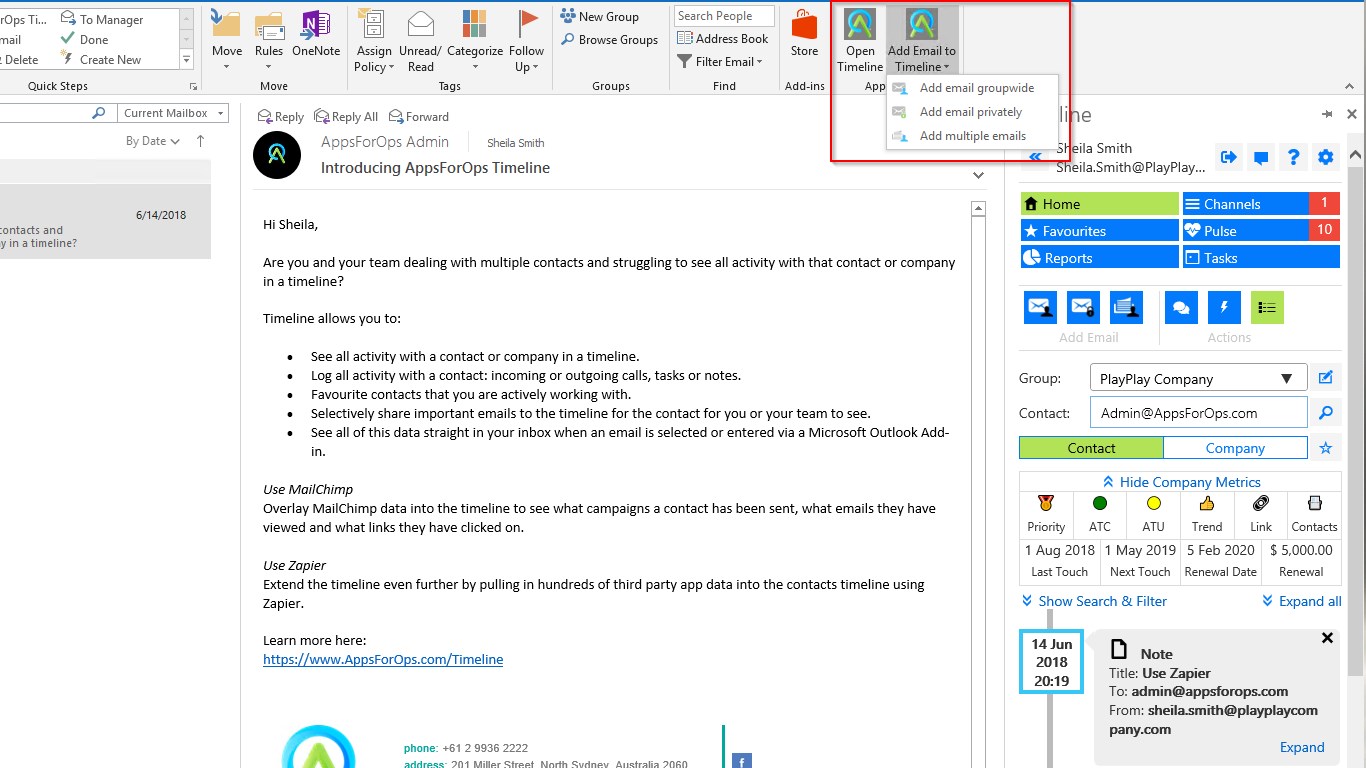The height and width of the screenshot is (768, 1366).
Task: Click the green list action icon
Action: pyautogui.click(x=1267, y=308)
